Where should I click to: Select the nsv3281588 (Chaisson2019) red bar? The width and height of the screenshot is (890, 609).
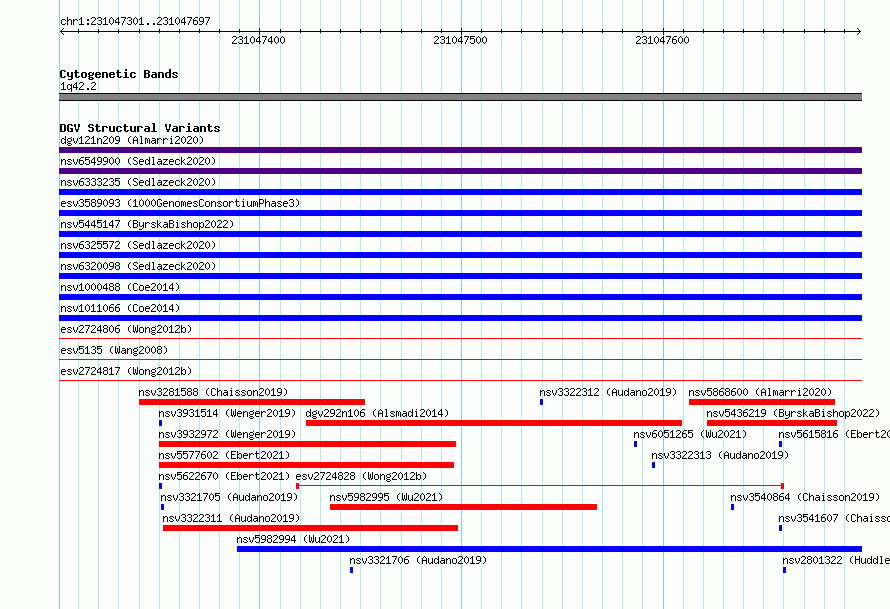(x=252, y=402)
